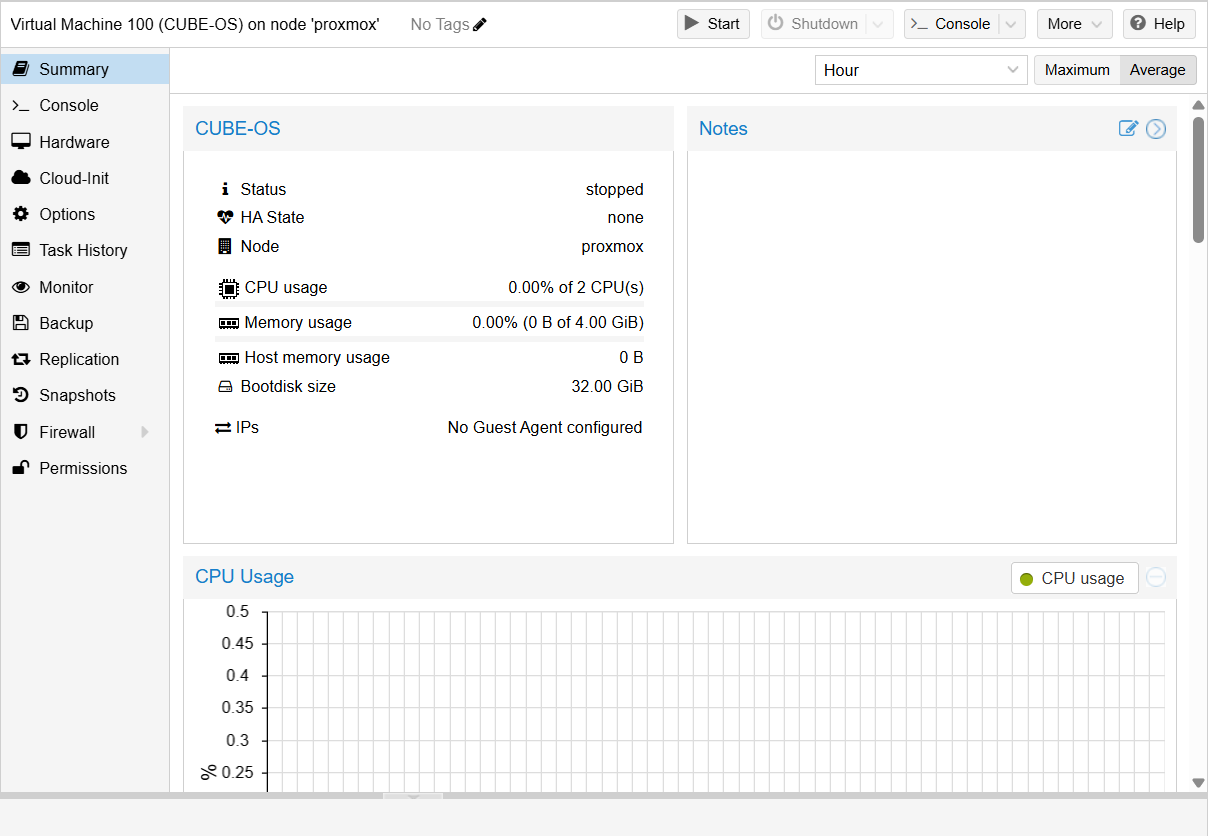Click the vertical scrollbar down arrow
Viewport: 1208px width, 836px height.
[1198, 782]
